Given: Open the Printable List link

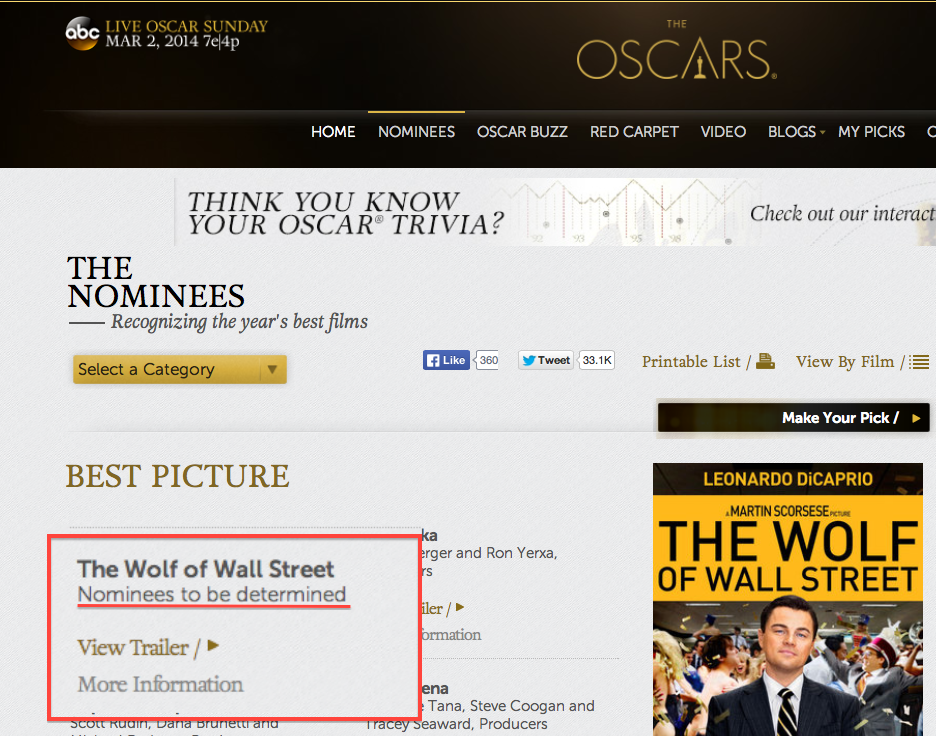Looking at the screenshot, I should pyautogui.click(x=691, y=362).
